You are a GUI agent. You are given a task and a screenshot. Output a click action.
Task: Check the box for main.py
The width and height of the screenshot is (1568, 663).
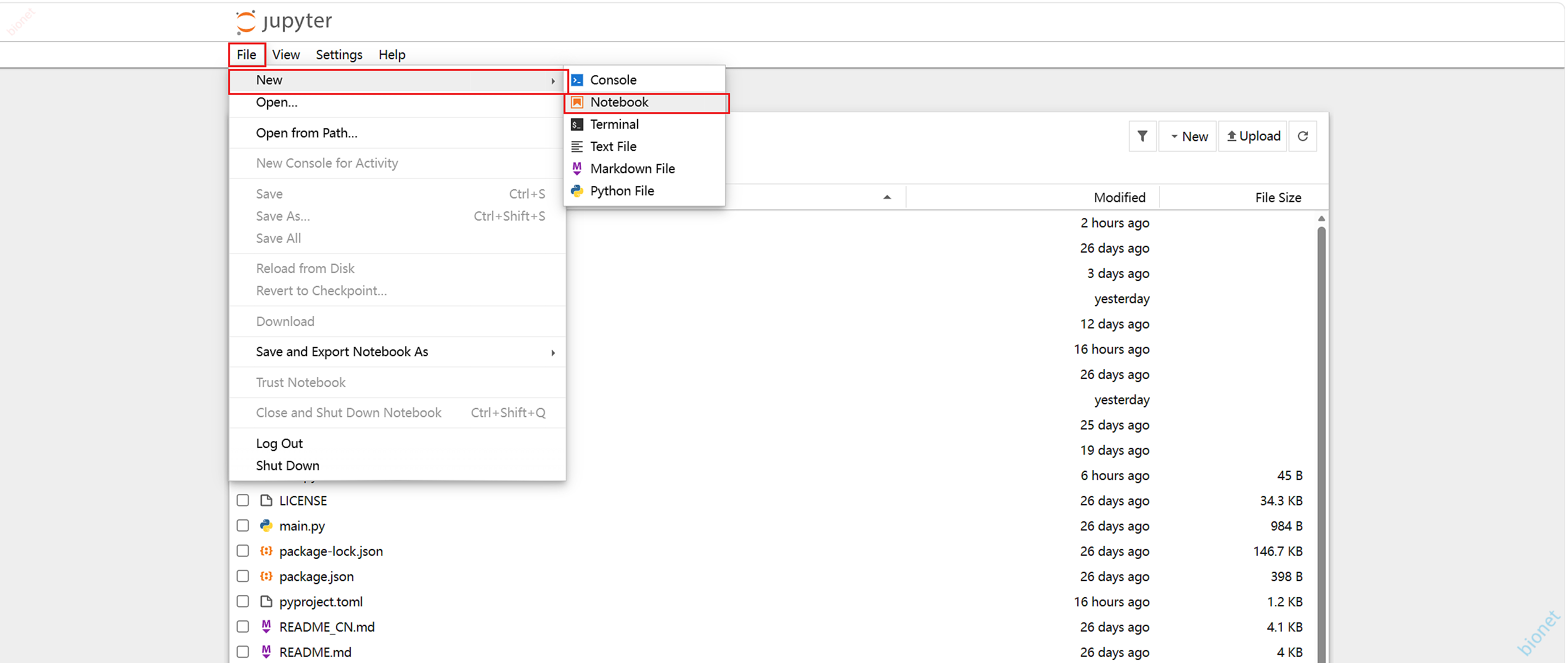click(243, 526)
